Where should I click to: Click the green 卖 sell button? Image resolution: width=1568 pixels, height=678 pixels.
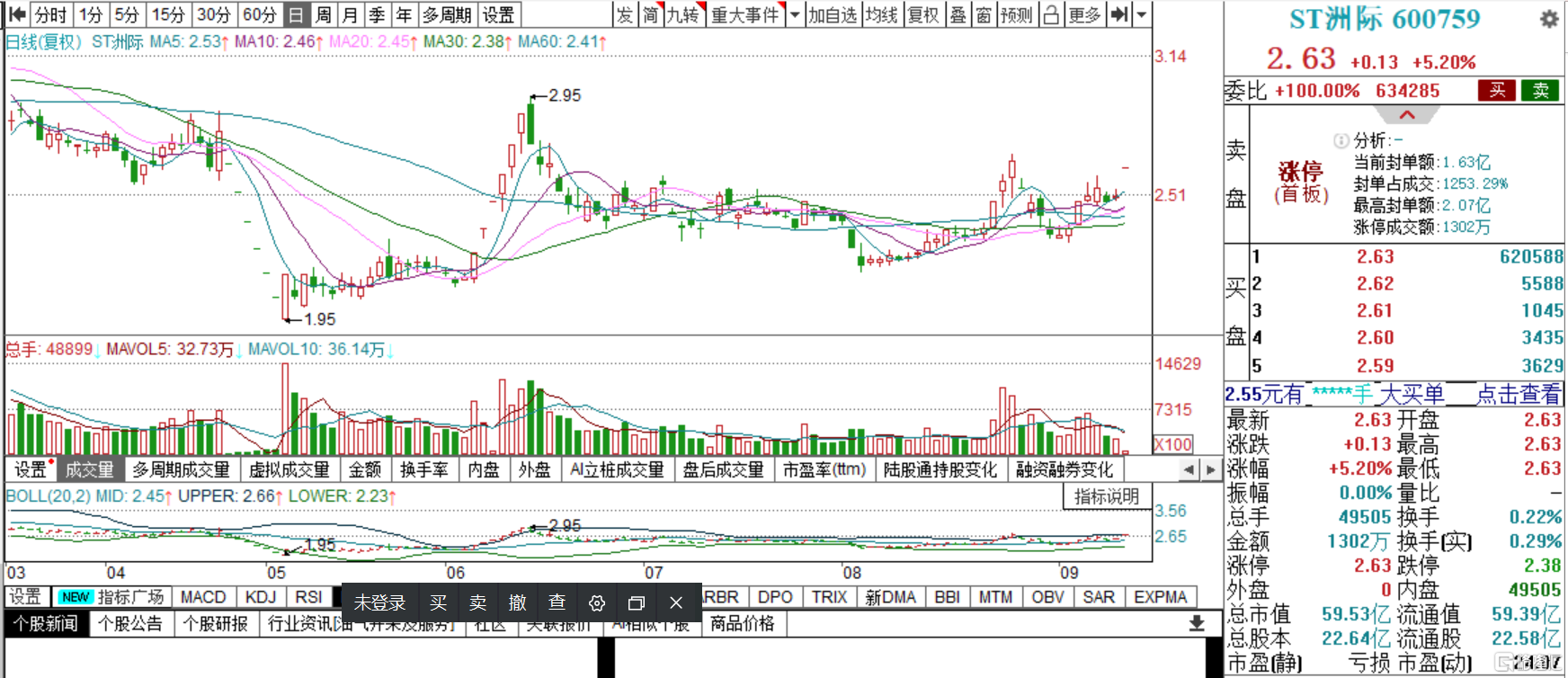point(1540,90)
